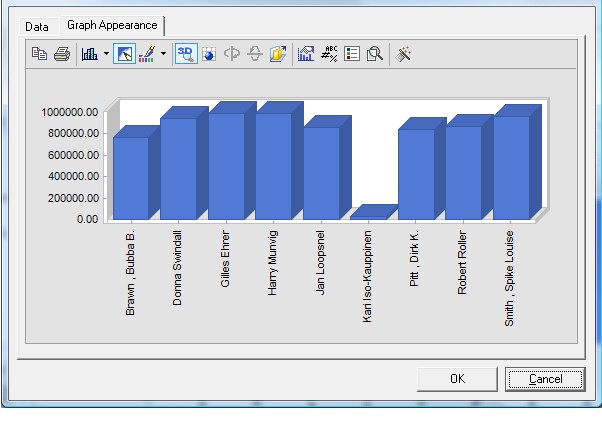
Task: Open the blue sphere rotation tool
Action: click(209, 54)
